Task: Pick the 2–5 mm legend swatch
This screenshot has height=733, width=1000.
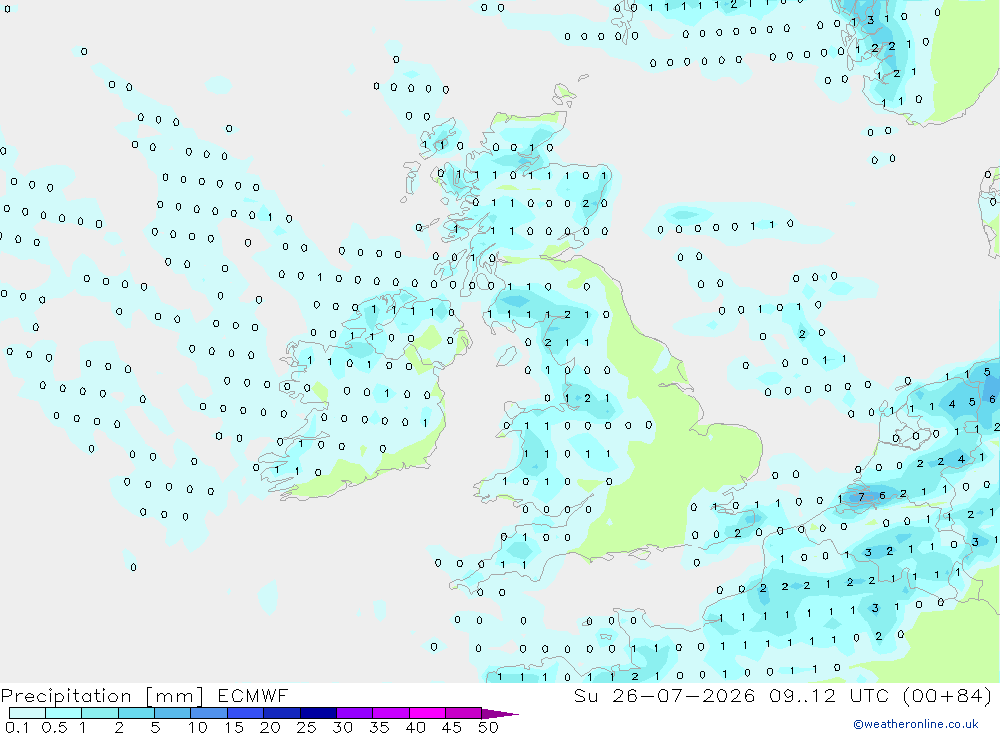Action: pos(136,713)
